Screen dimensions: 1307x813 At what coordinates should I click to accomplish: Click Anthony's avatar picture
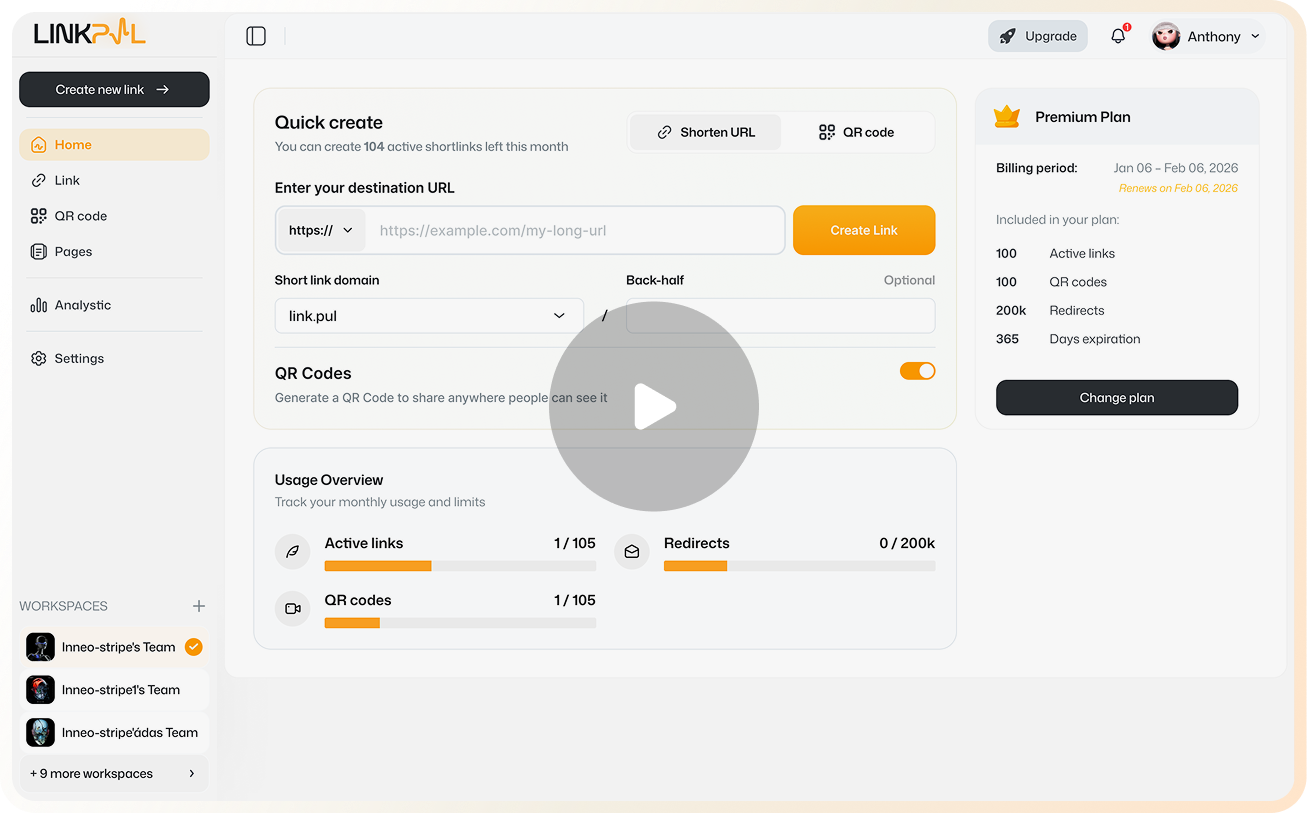1166,37
